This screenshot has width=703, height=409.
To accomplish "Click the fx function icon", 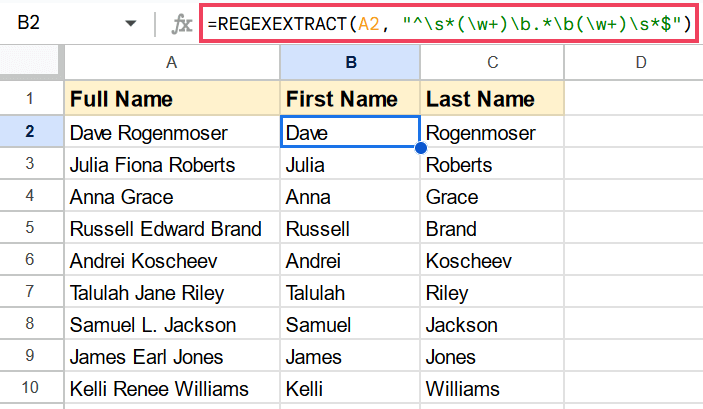I will point(182,23).
